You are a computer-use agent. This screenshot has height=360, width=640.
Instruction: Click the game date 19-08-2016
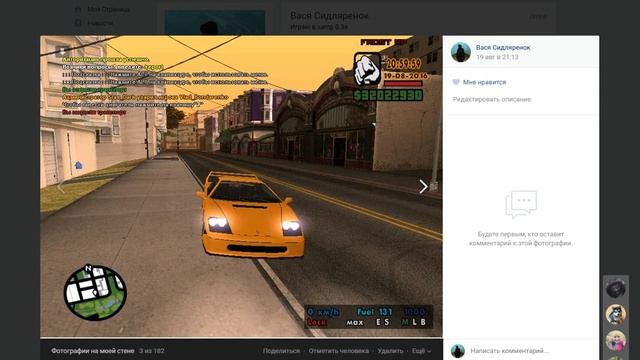tap(405, 76)
